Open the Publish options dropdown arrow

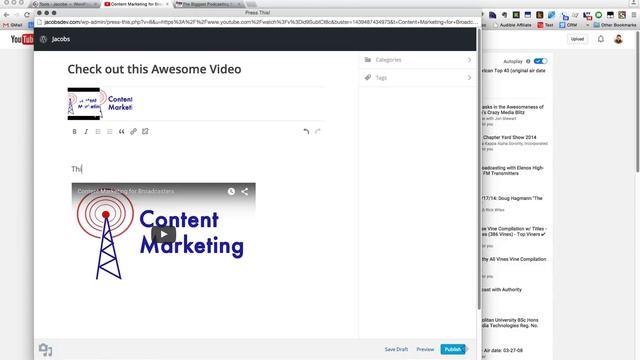tap(467, 349)
